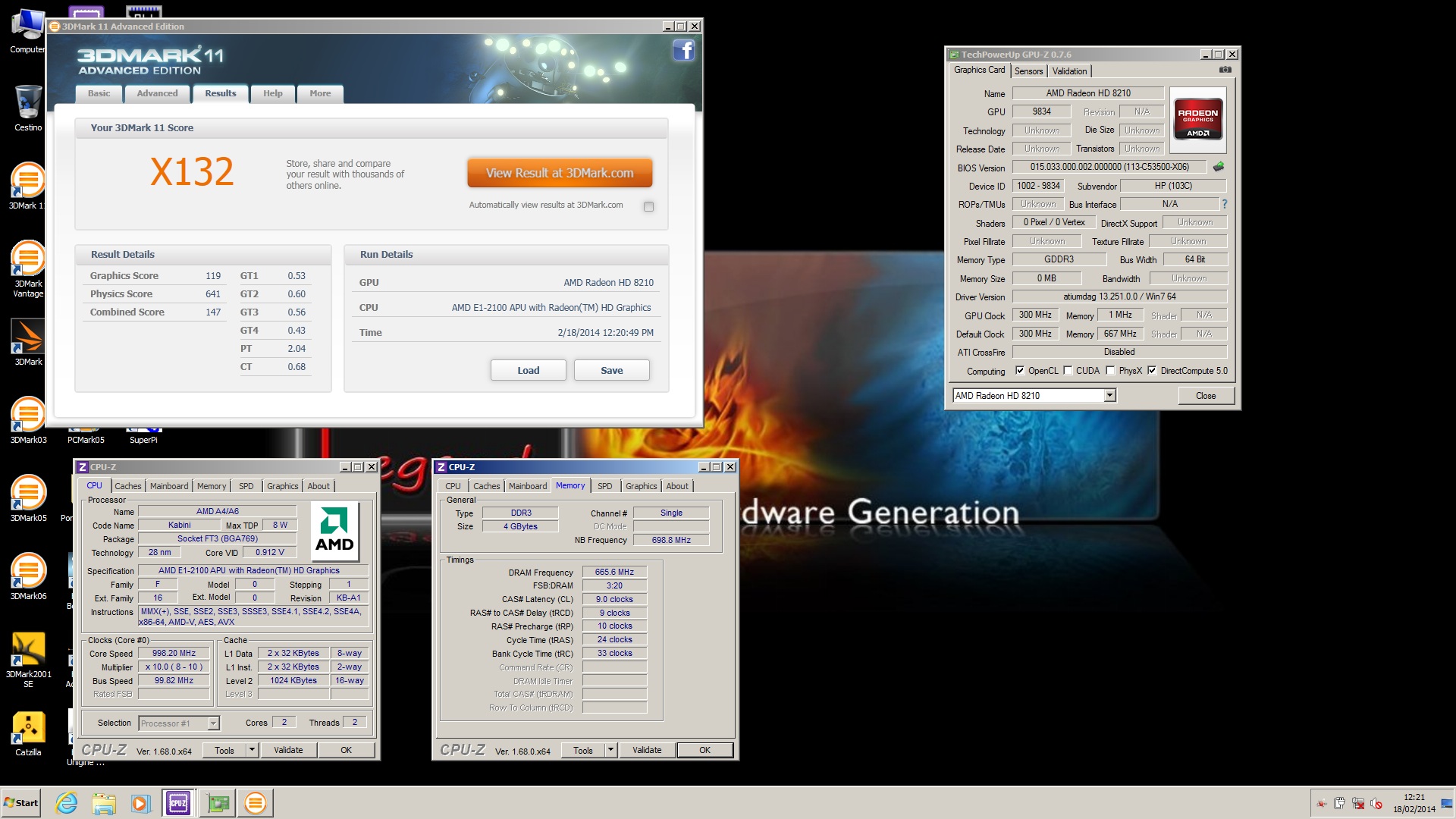Image resolution: width=1456 pixels, height=819 pixels.
Task: Open the AMD Radeon HD 8210 card dropdown
Action: coord(1109,395)
